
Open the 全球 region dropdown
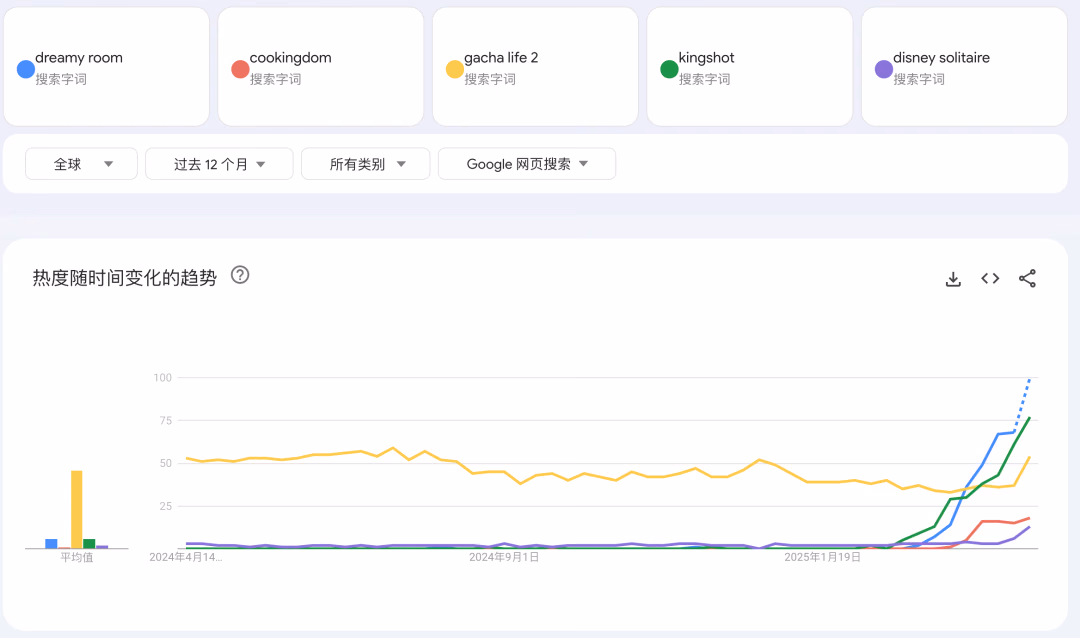click(81, 164)
